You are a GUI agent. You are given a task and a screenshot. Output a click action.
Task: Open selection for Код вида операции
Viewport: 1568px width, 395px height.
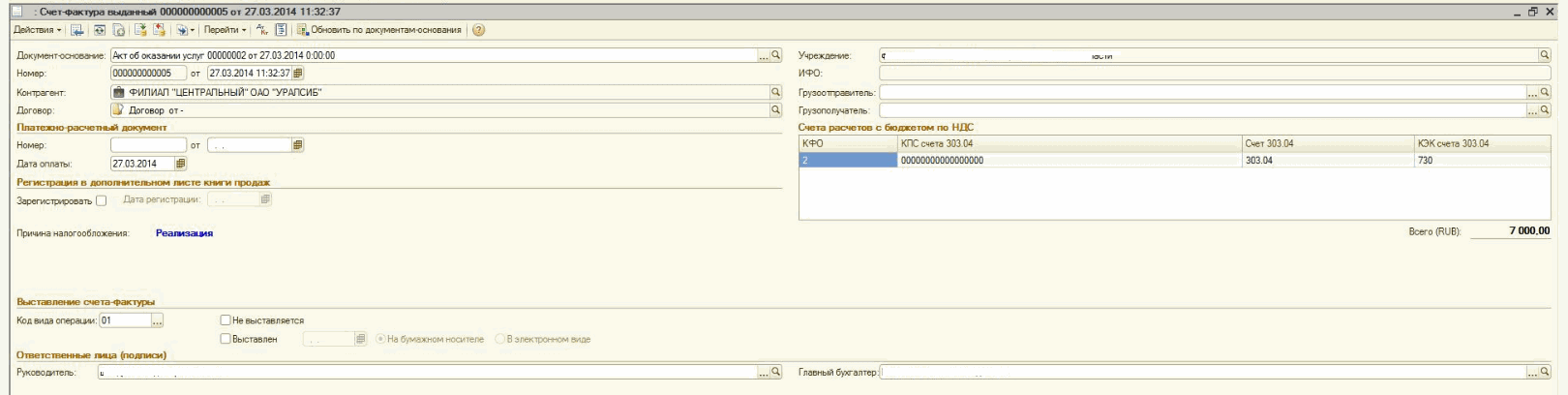[158, 320]
